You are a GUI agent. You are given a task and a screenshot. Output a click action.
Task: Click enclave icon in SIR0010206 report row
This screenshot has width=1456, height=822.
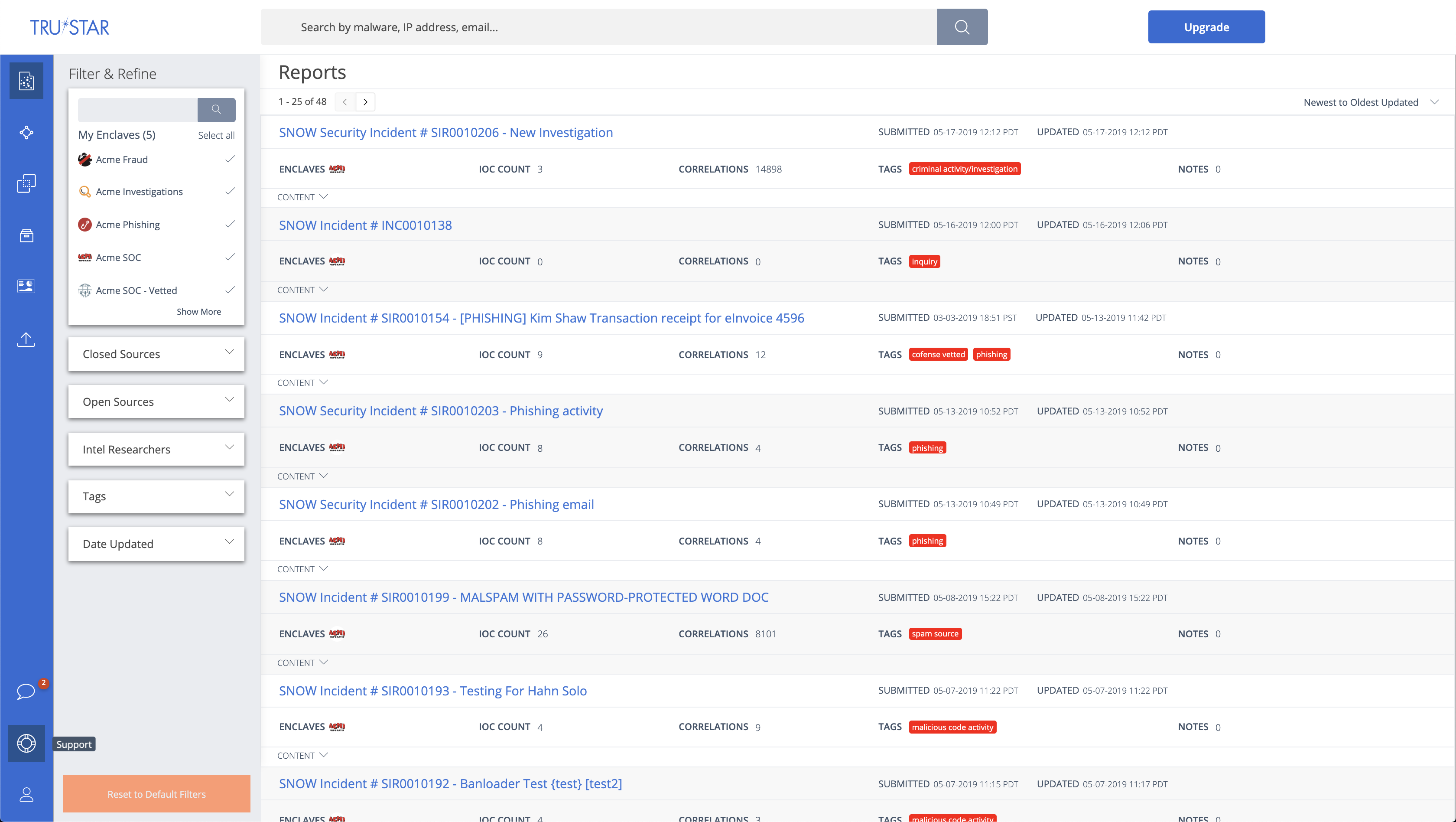pos(337,169)
